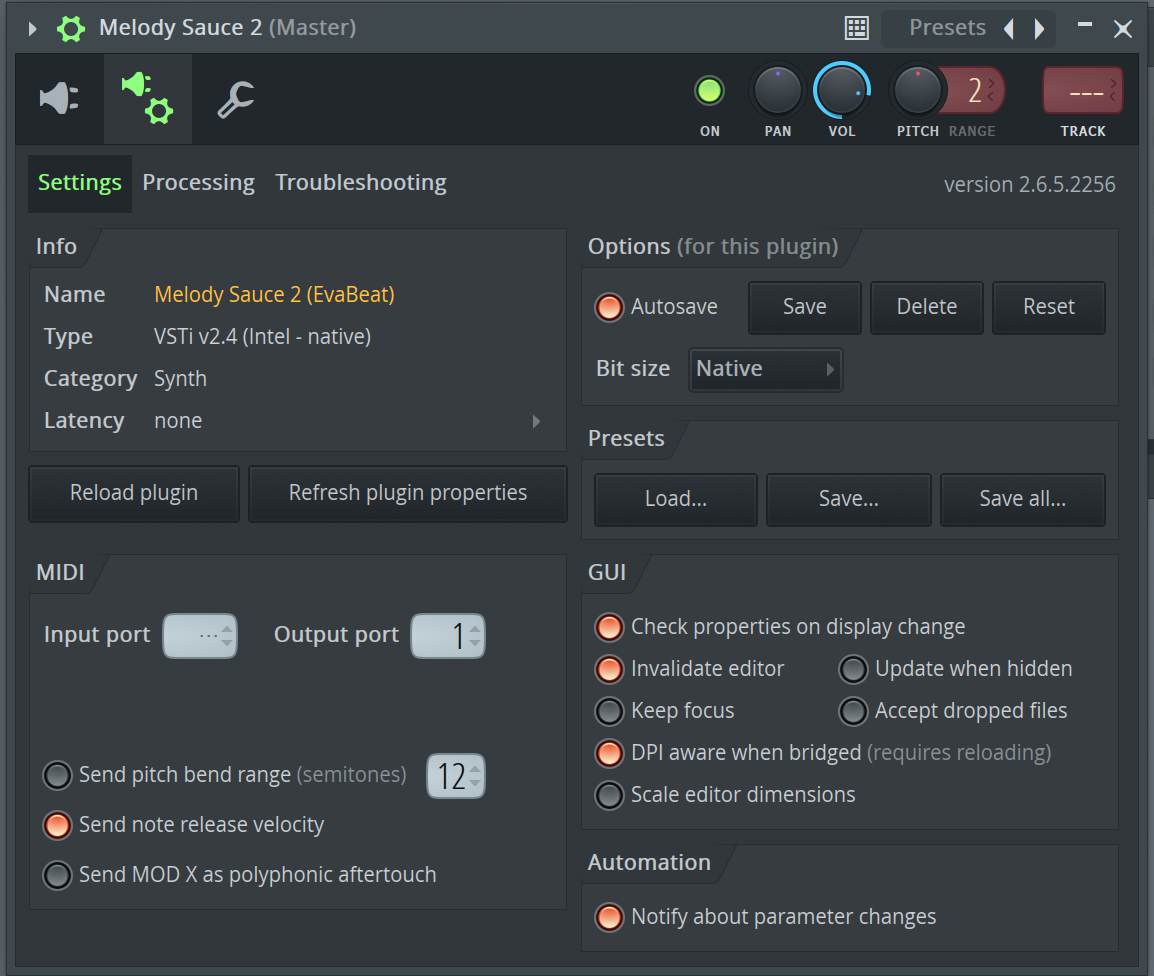
Task: Open the Bit size Native dropdown
Action: (x=765, y=369)
